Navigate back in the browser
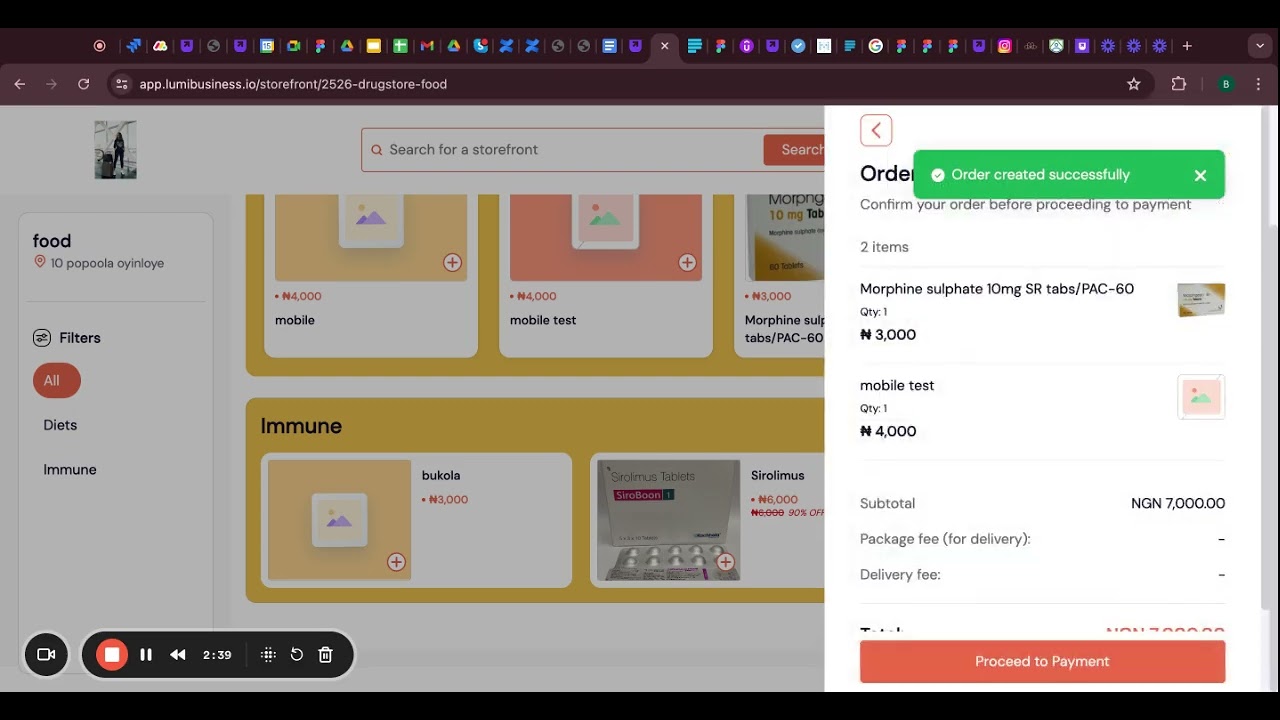Screen dimensions: 1280x720 (20, 84)
